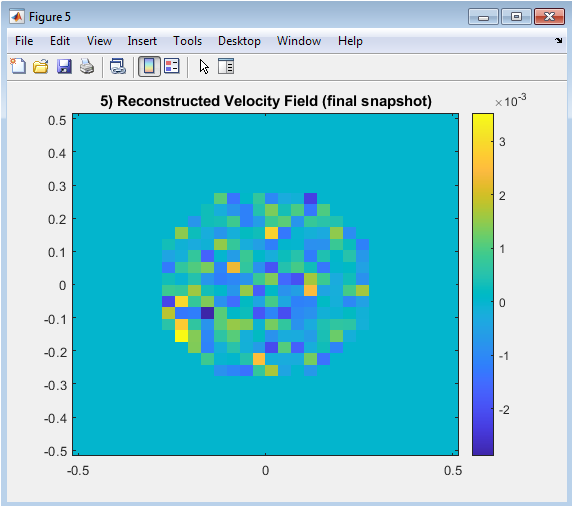Image resolution: width=573 pixels, height=507 pixels.
Task: Open the Help menu
Action: point(350,41)
